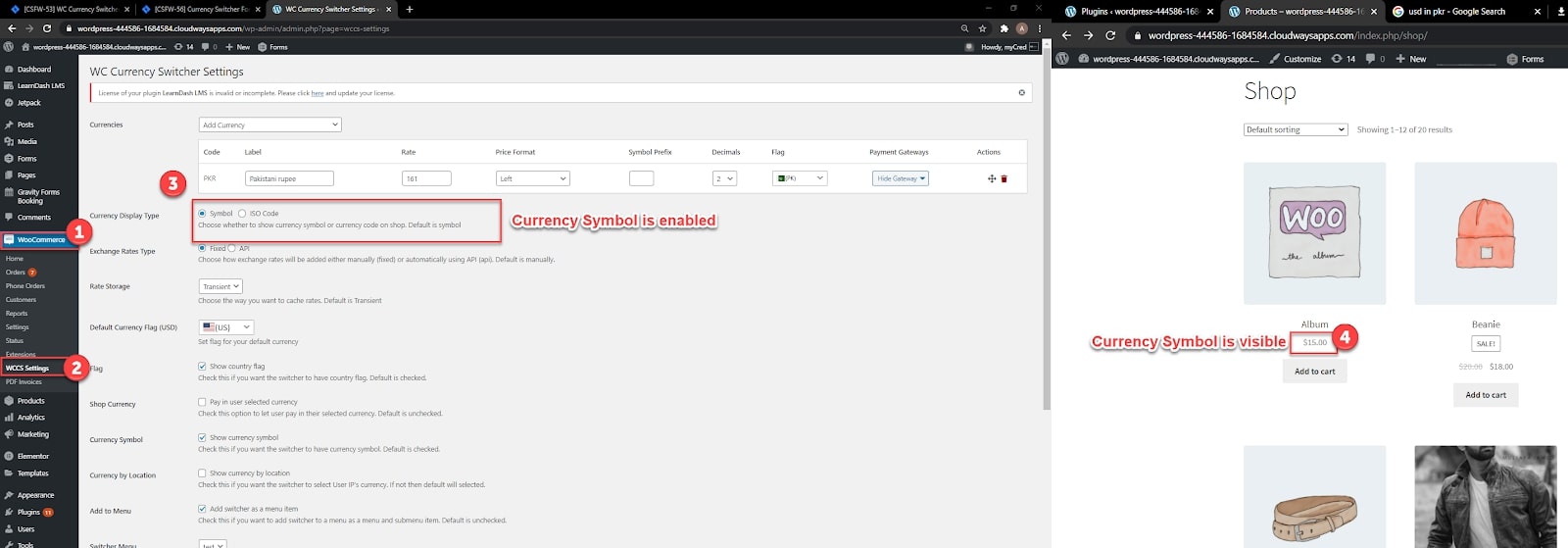Click the move handle icon for PKR row
This screenshot has width=1568, height=548.
click(x=992, y=178)
